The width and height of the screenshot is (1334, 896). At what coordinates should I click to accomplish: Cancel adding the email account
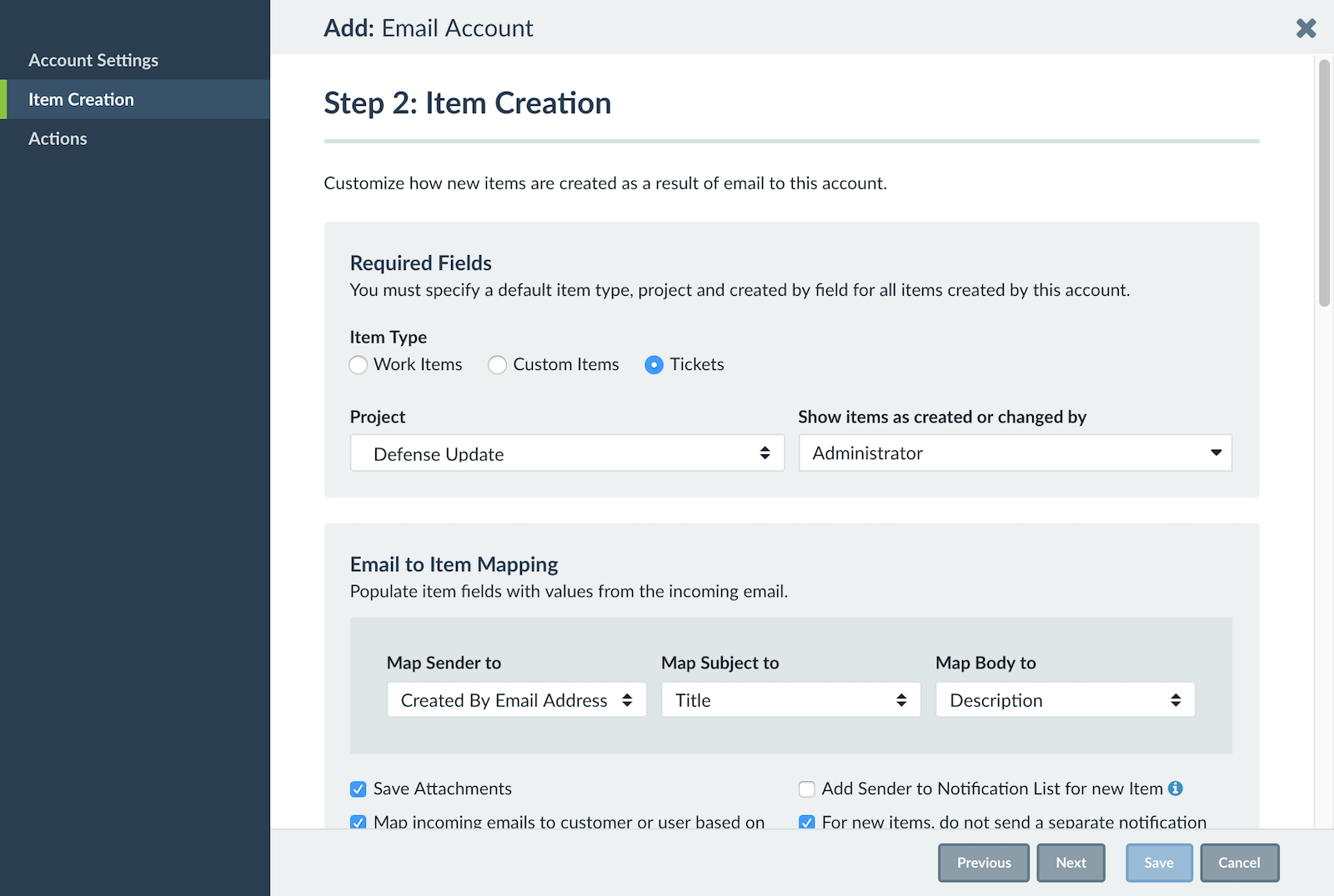click(x=1240, y=863)
